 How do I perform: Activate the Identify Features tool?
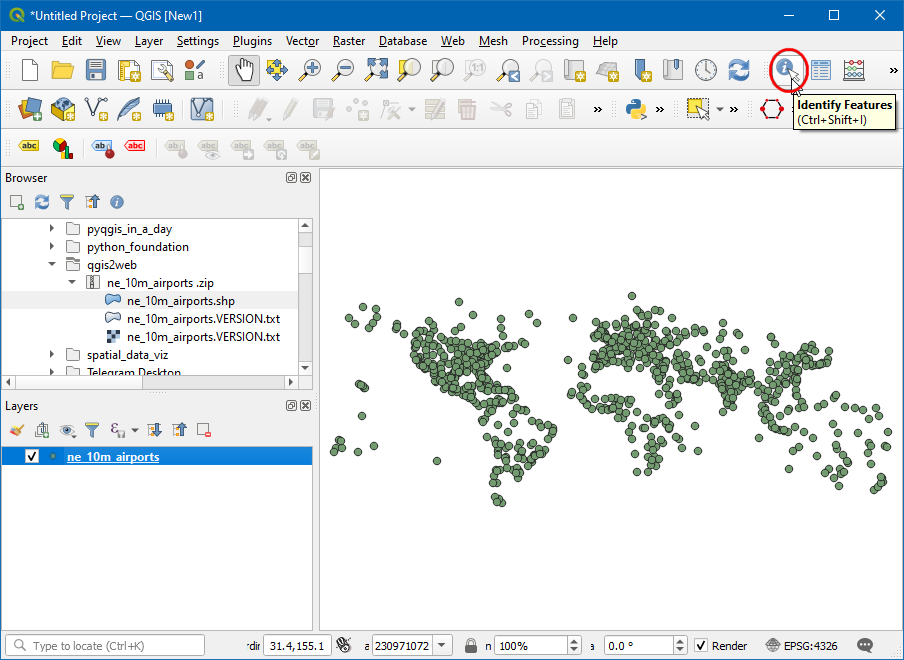(x=786, y=69)
